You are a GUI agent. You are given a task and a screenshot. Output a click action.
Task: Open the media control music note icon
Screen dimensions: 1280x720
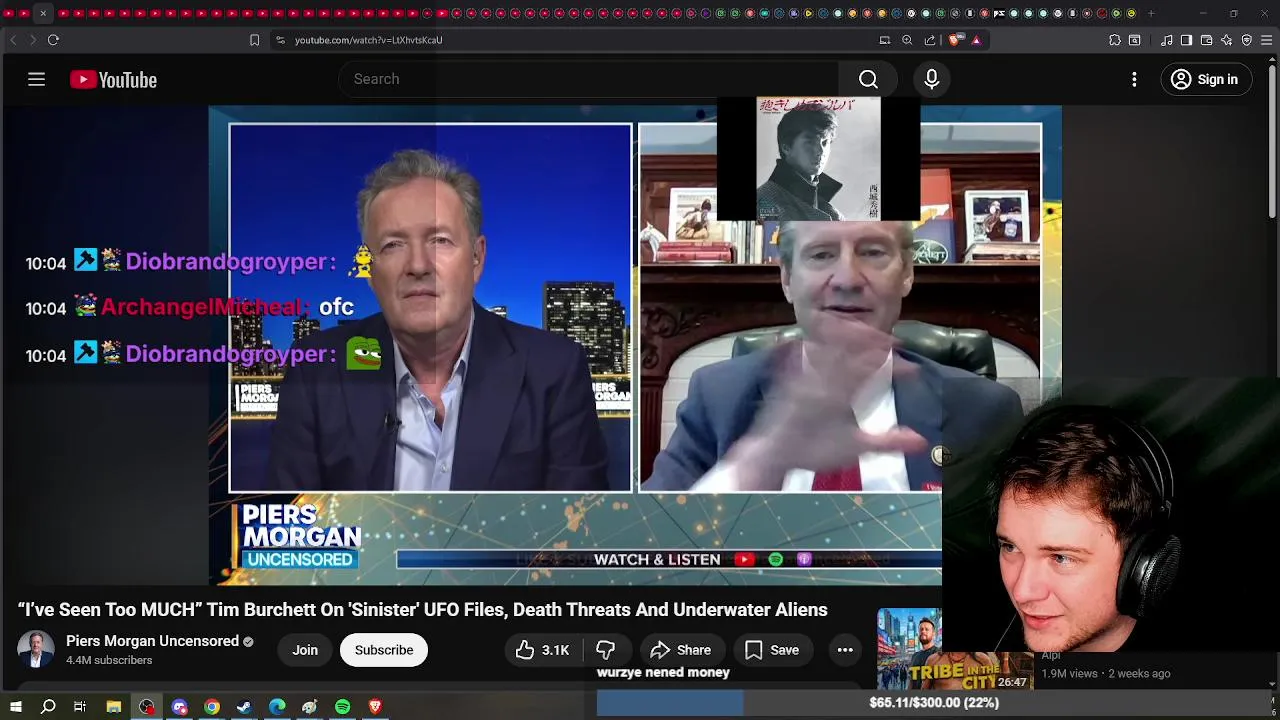point(1167,40)
